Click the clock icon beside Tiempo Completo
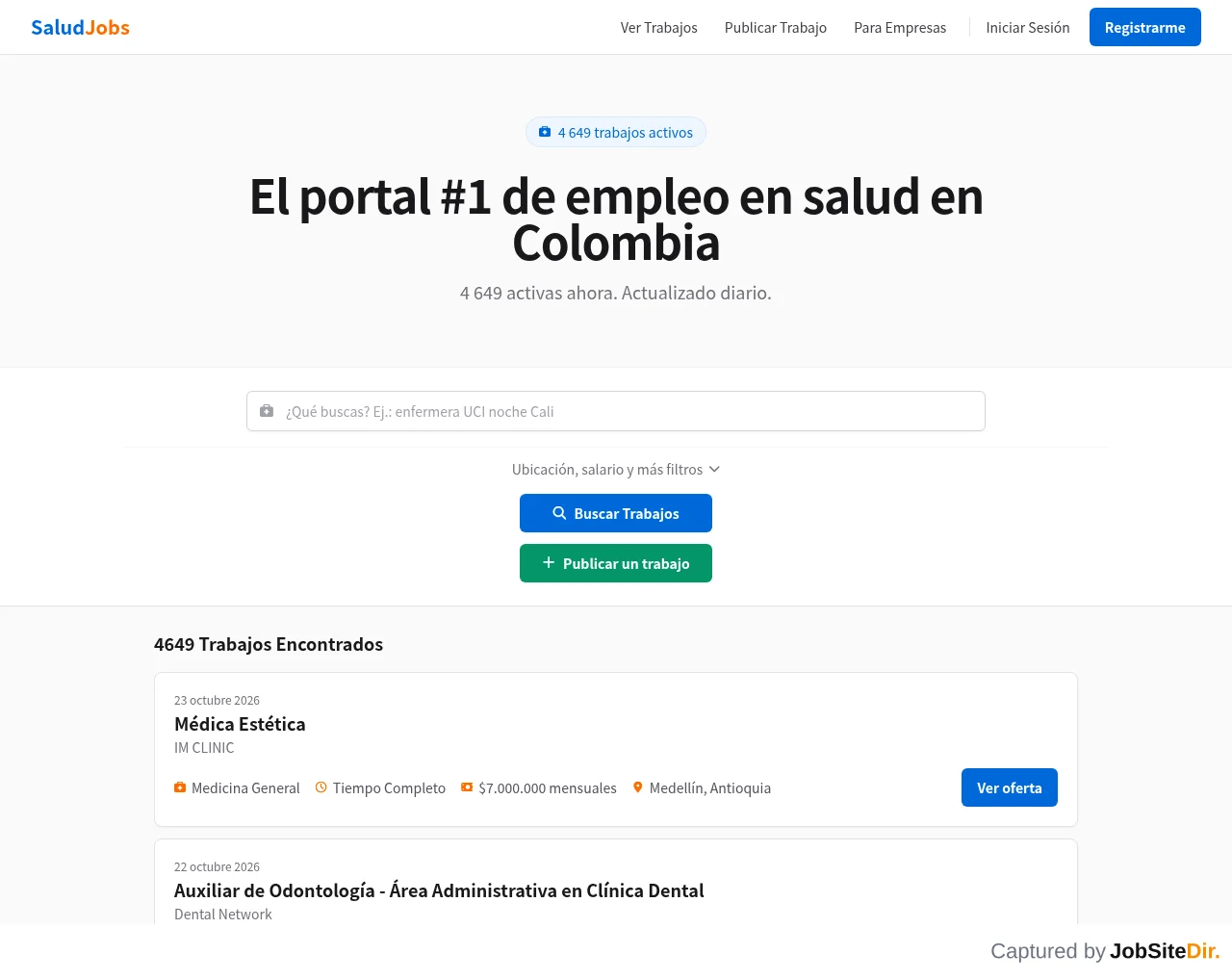 (x=321, y=787)
